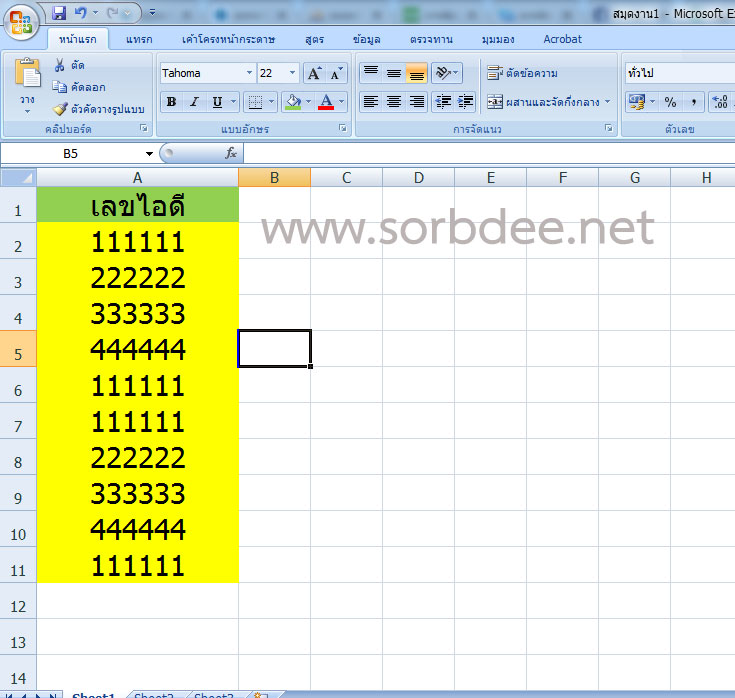Open the fill color dropdown arrow
This screenshot has height=698, width=735.
tap(308, 102)
